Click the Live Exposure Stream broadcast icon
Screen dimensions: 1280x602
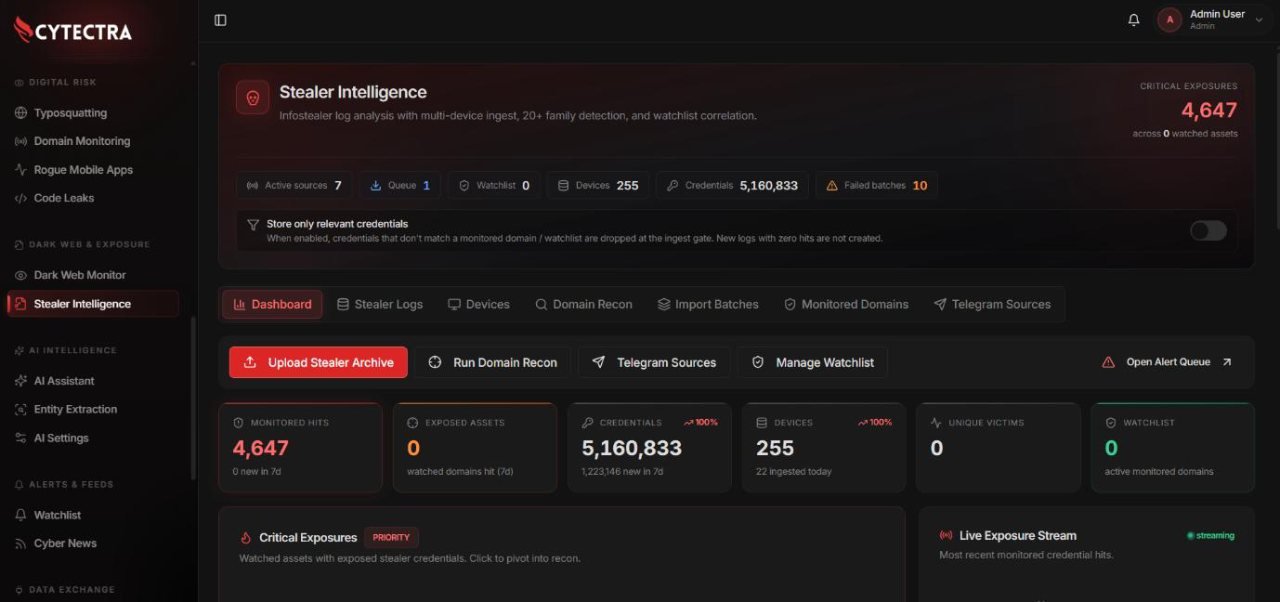946,536
